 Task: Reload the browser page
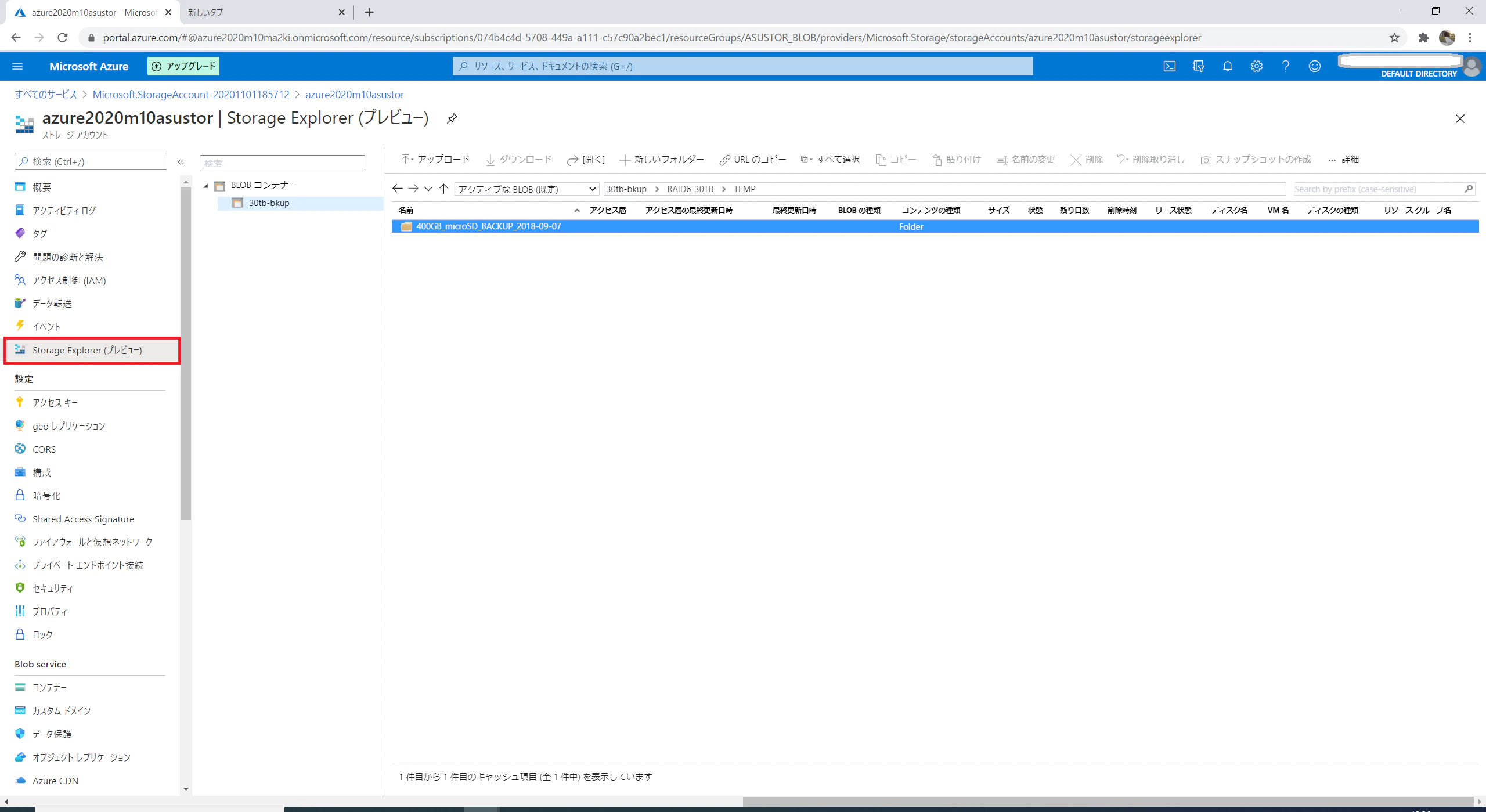tap(63, 38)
